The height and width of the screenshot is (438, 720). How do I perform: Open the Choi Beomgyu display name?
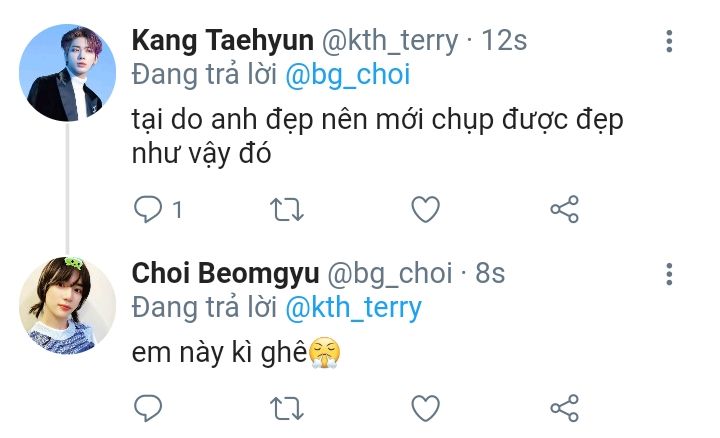225,273
